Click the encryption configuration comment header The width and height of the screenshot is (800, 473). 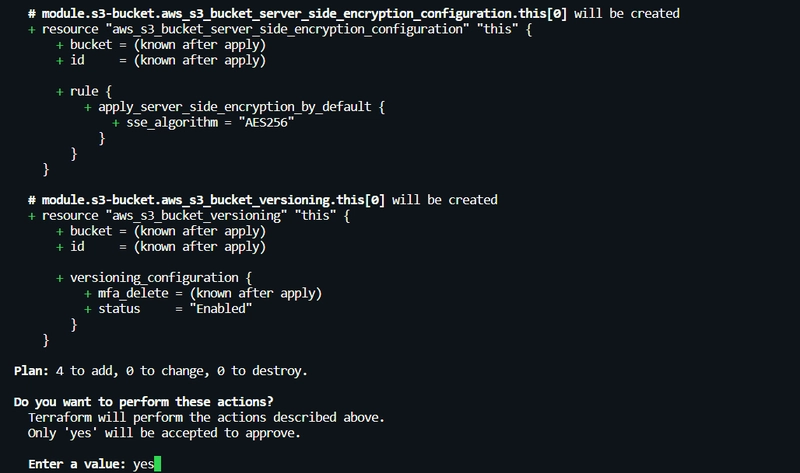[354, 14]
